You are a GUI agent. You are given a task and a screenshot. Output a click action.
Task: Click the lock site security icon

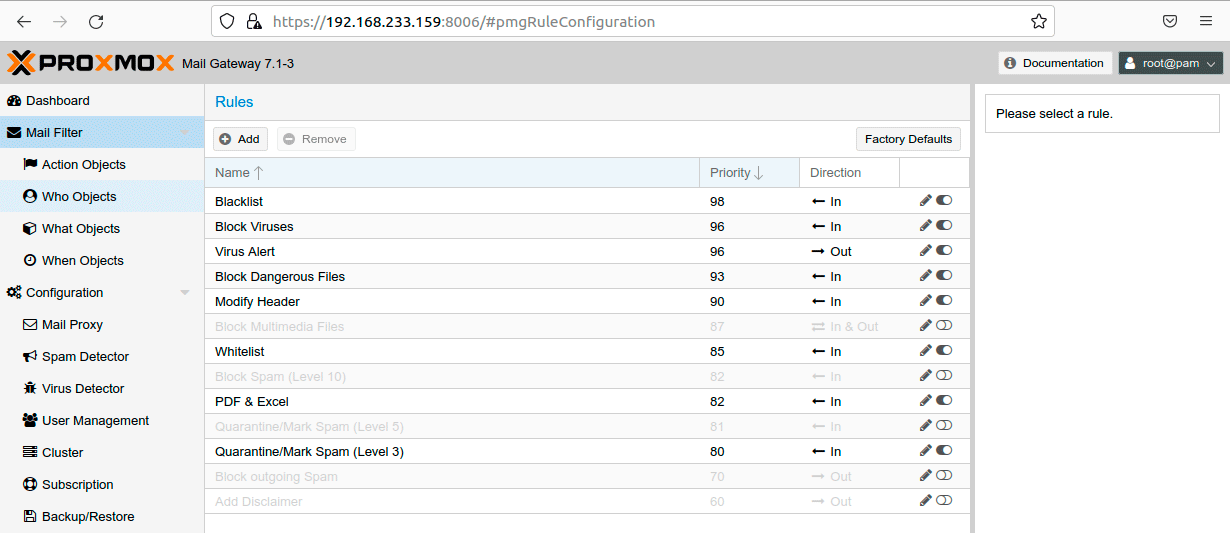pos(254,21)
